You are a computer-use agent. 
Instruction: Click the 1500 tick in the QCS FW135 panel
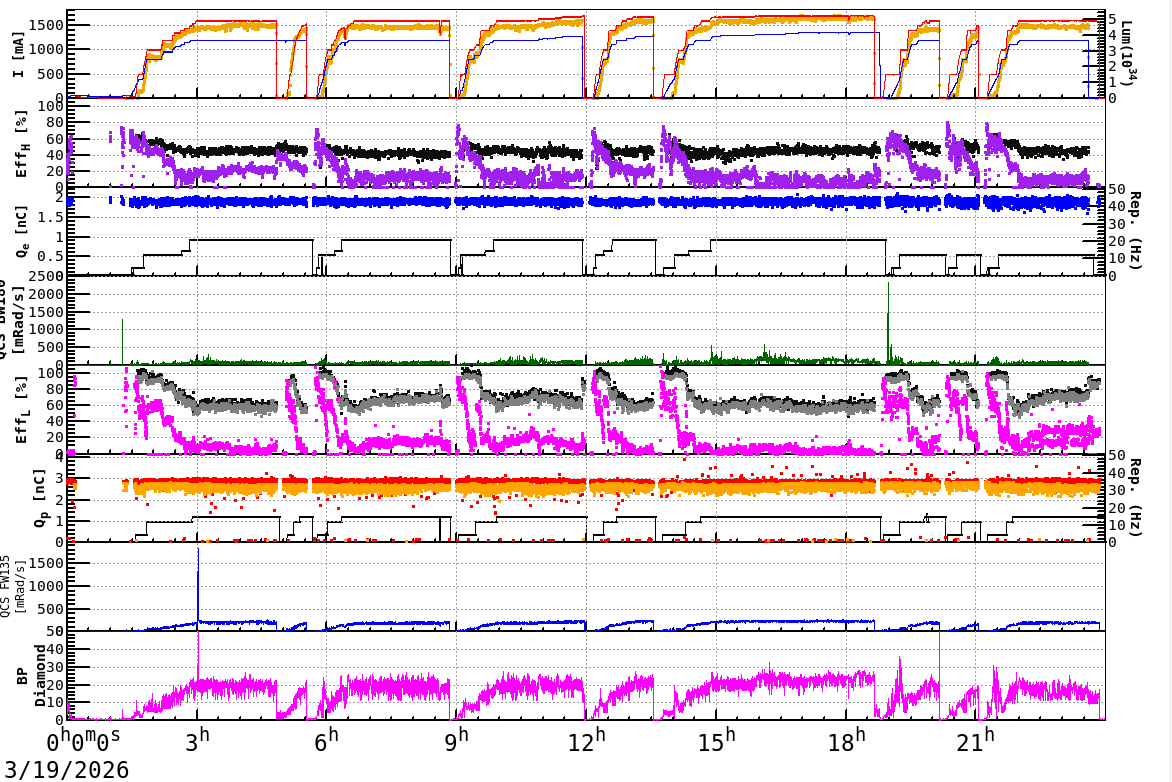tap(46, 563)
